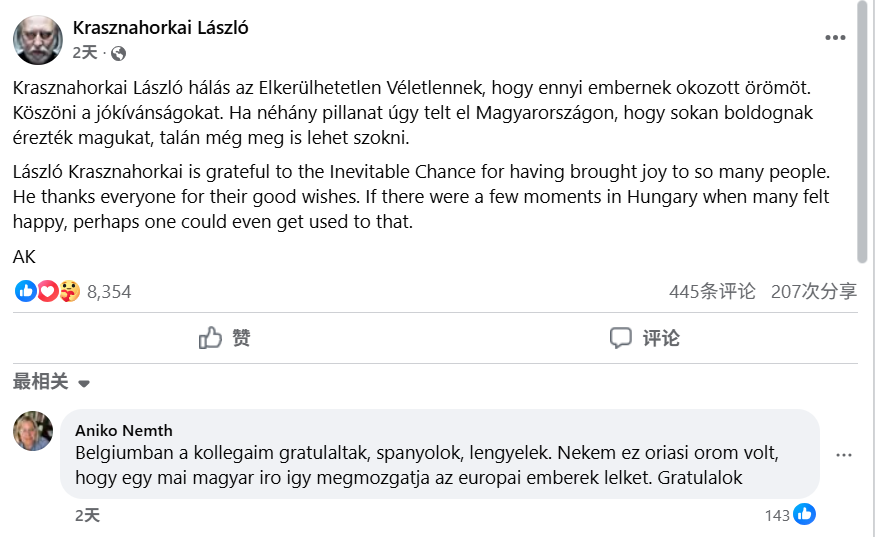Open Krasznahorkai László profile name link

click(160, 28)
